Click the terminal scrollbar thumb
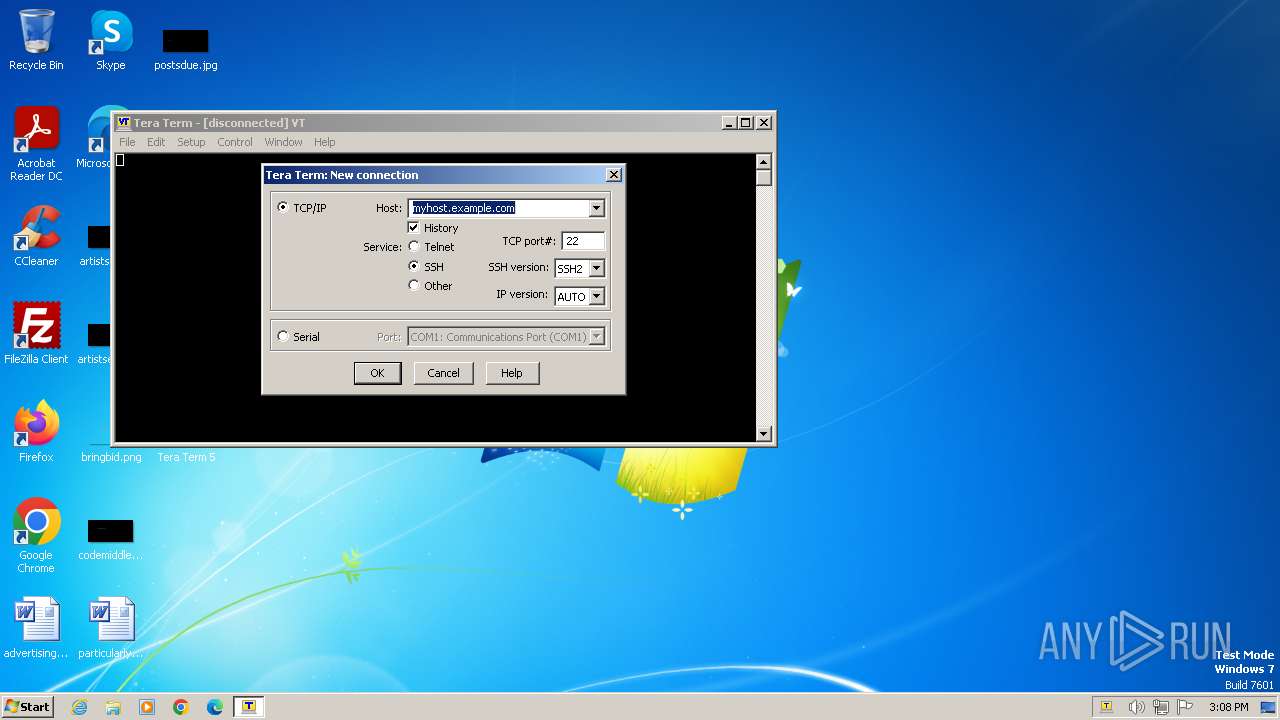The image size is (1280, 720). pos(764,177)
